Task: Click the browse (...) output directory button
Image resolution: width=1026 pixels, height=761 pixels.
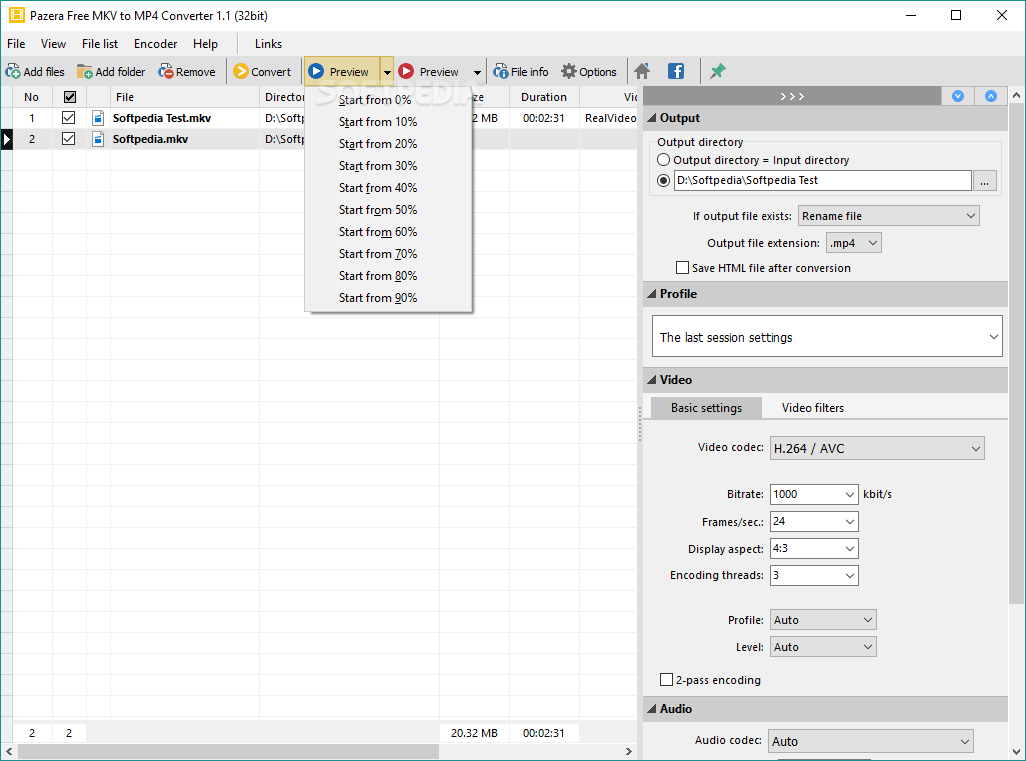Action: click(x=984, y=181)
